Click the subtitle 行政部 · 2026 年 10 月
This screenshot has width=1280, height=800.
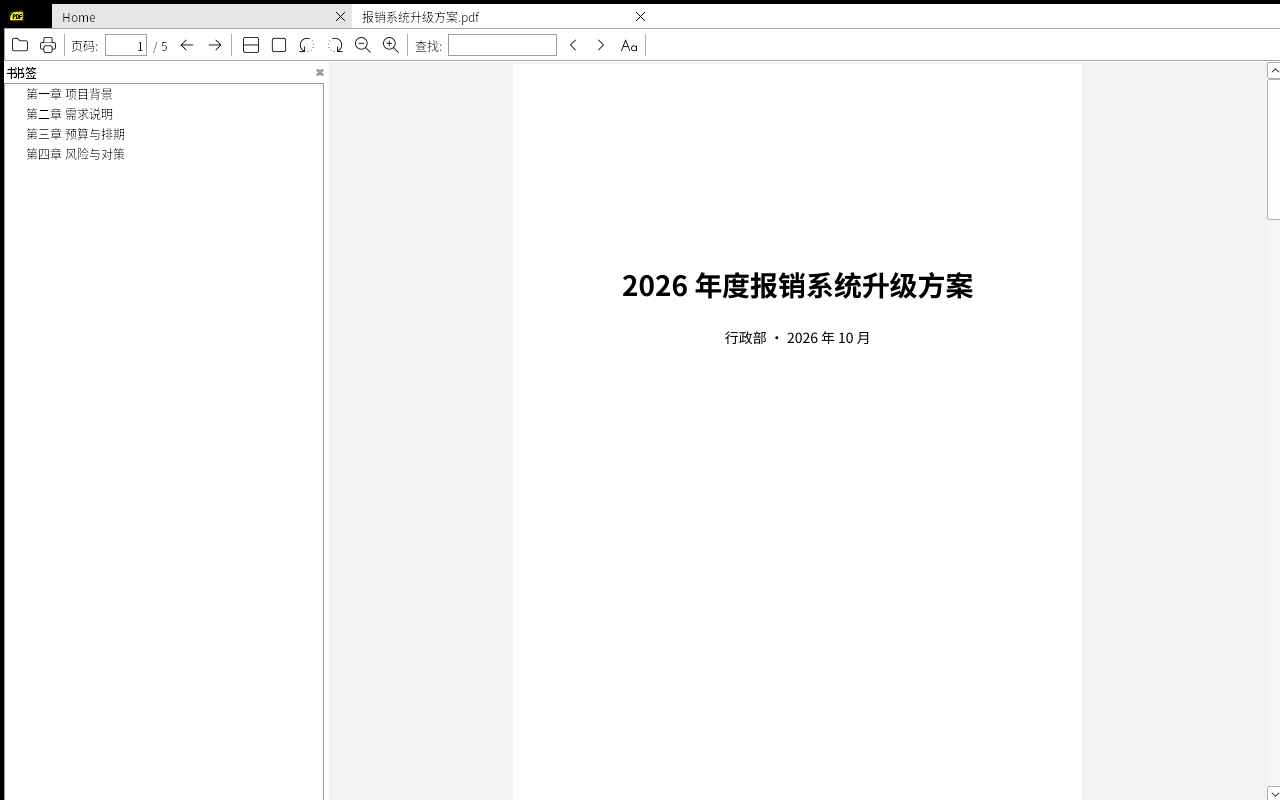(x=797, y=338)
